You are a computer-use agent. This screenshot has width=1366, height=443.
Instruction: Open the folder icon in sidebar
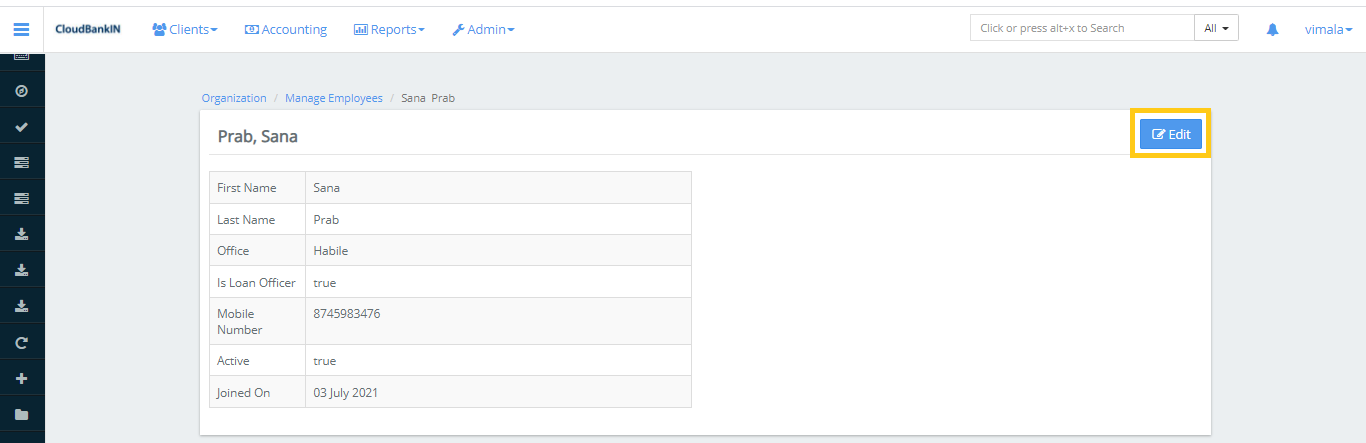(x=21, y=414)
